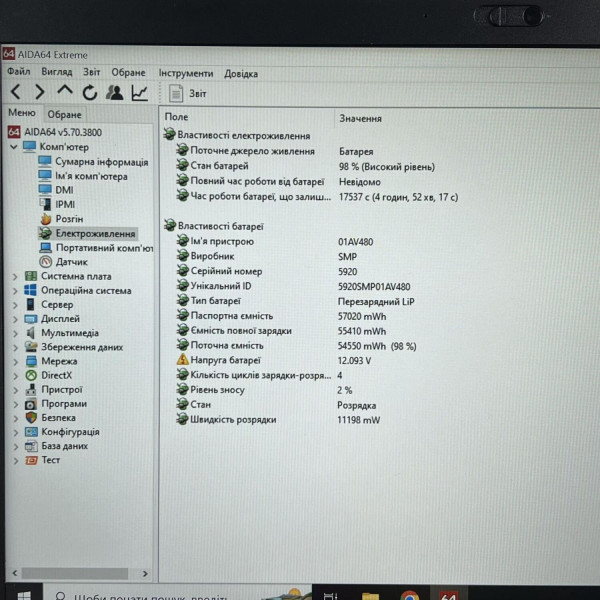600x600 pixels.
Task: Click the Конфігурація tree icon
Action: [31, 432]
